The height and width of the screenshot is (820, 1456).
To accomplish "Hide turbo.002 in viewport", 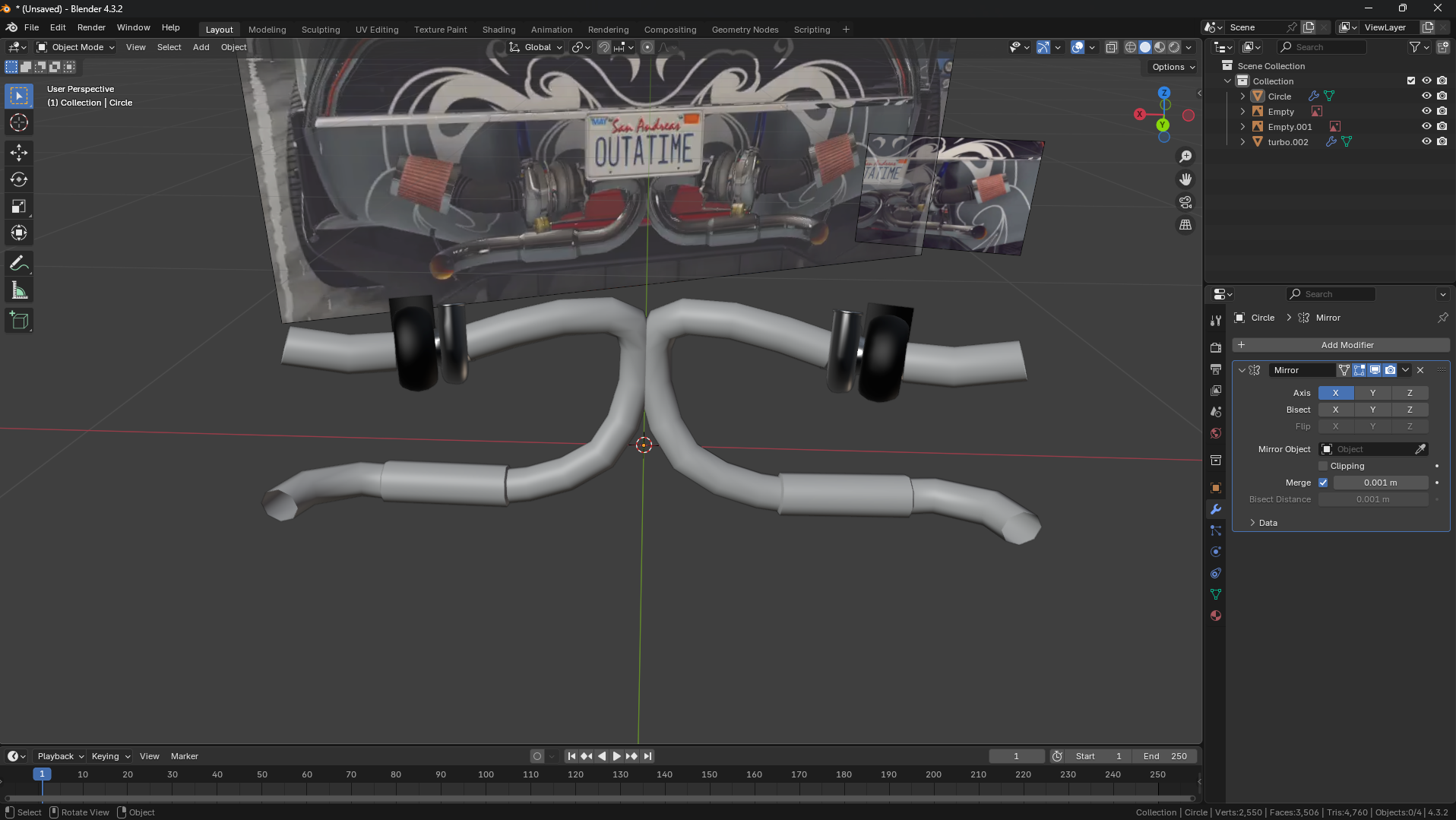I will pyautogui.click(x=1426, y=142).
